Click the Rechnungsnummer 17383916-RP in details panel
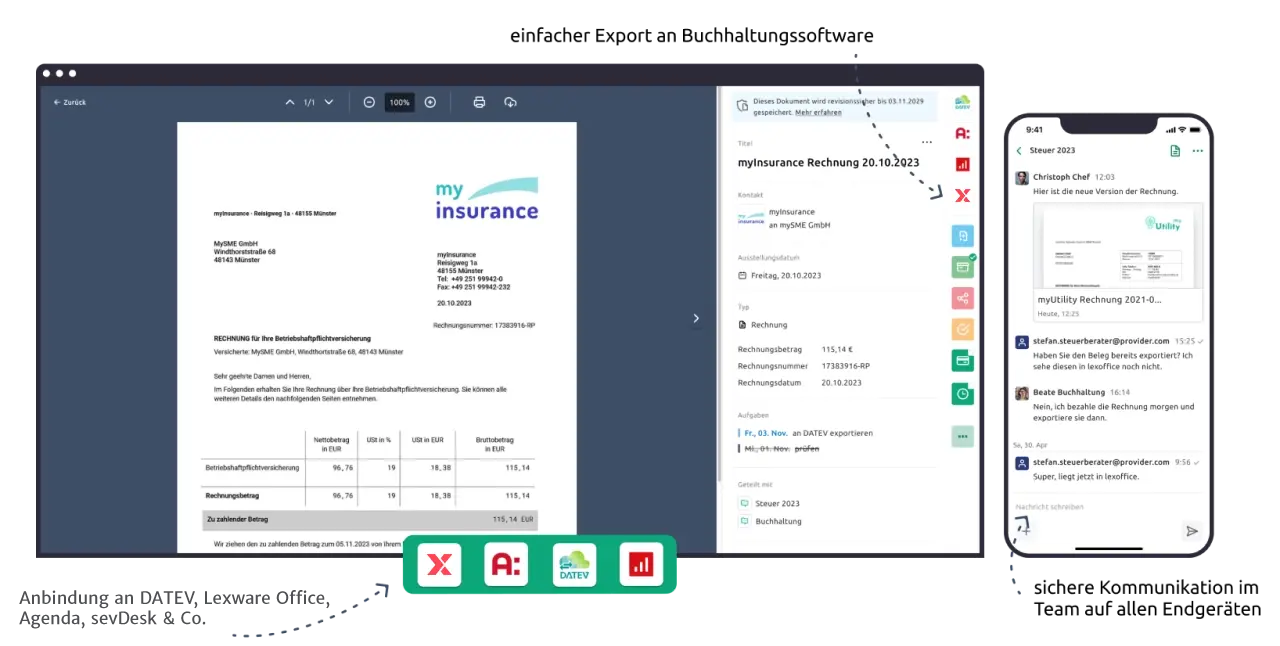Screen dimensions: 1280x646 point(846,366)
